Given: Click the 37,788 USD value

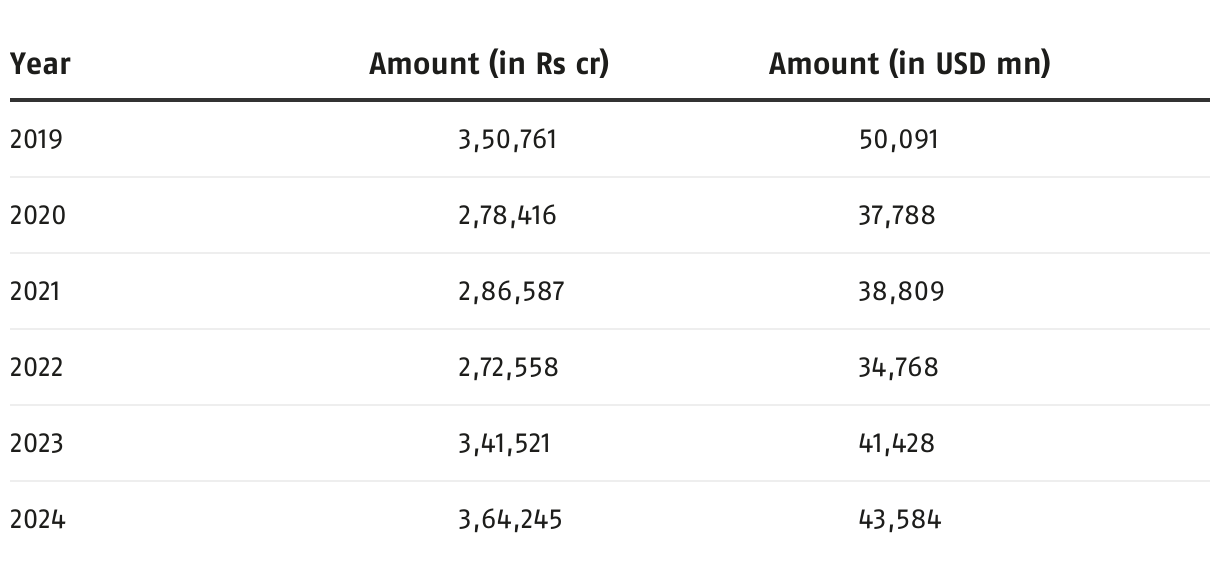Looking at the screenshot, I should 897,215.
